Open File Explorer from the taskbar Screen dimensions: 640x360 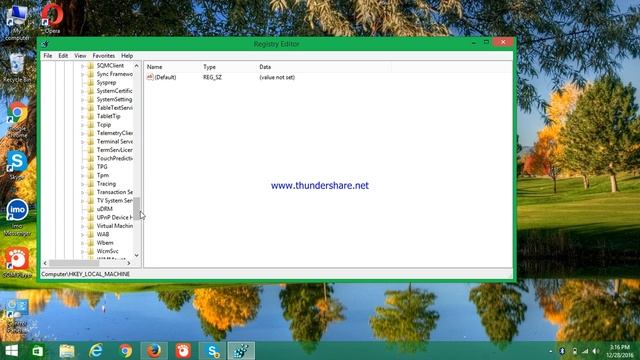[67, 351]
